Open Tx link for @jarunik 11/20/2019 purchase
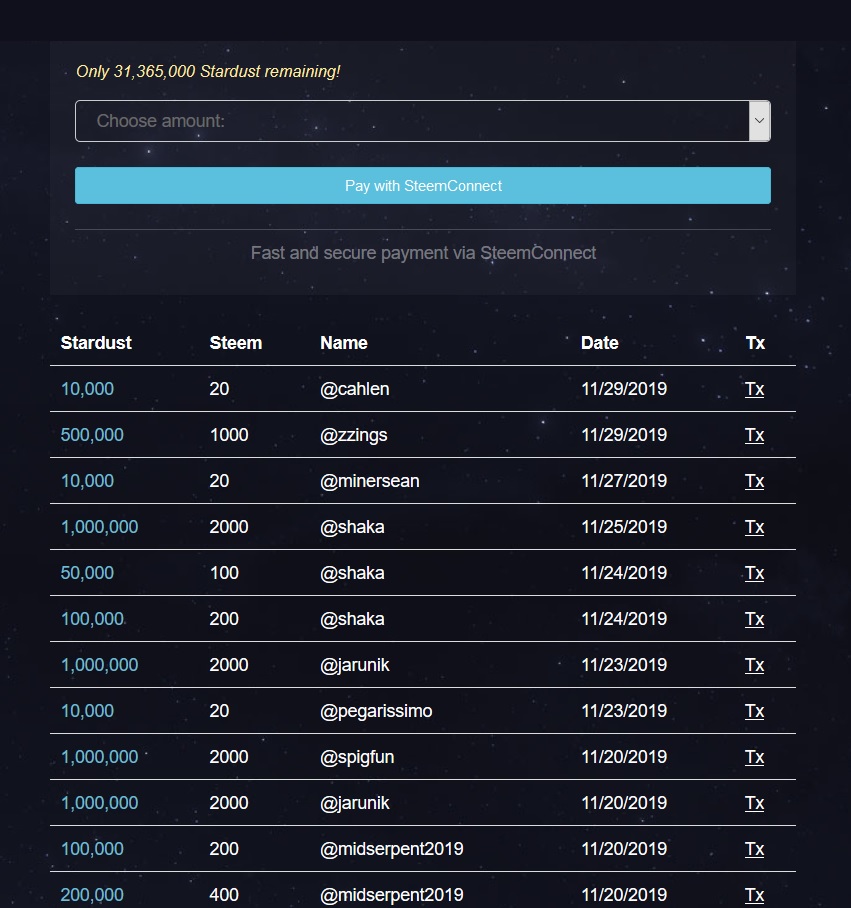The width and height of the screenshot is (851, 908). coord(754,803)
